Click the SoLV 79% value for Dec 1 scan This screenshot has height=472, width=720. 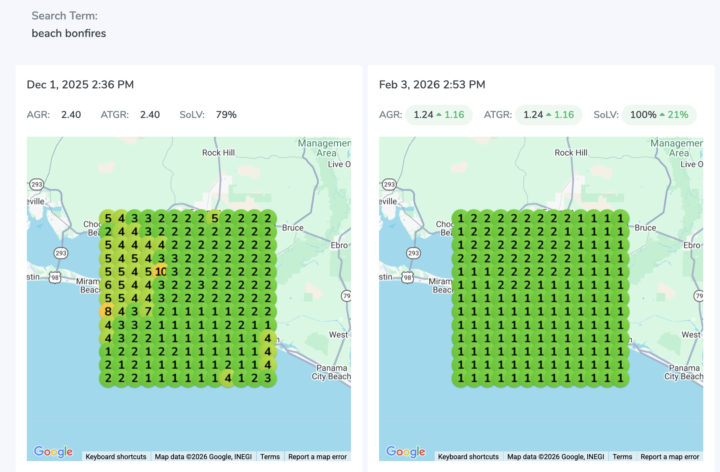click(225, 115)
